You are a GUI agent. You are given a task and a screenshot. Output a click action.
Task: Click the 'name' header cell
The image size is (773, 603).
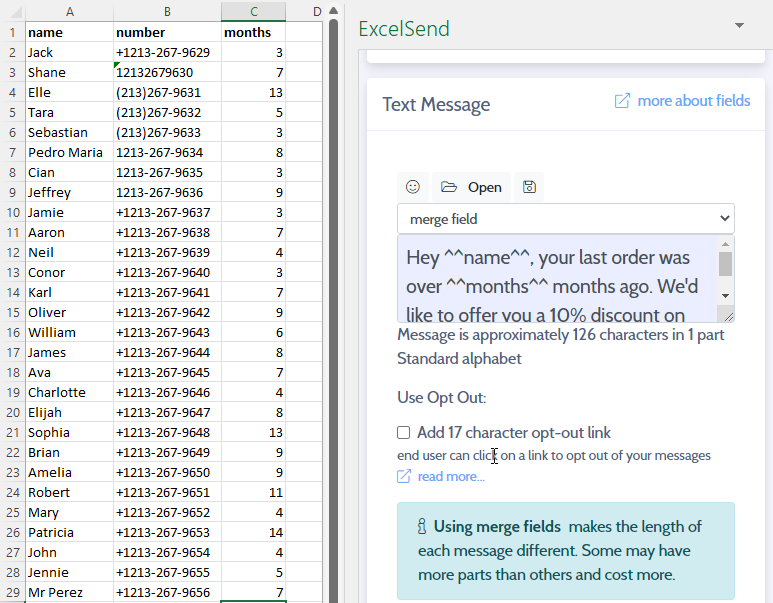tap(70, 33)
